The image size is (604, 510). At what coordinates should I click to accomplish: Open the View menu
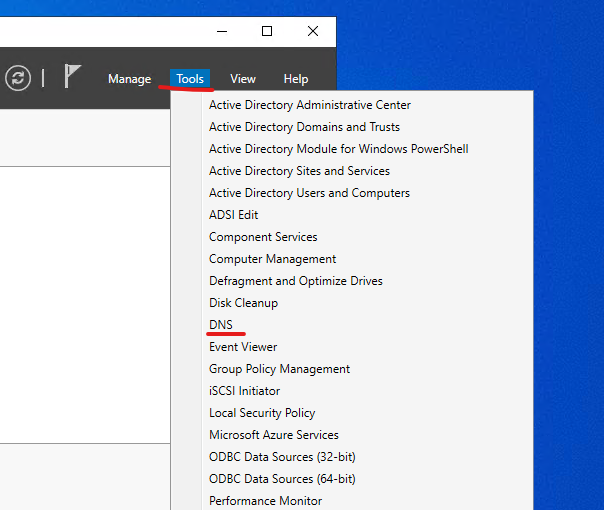(243, 79)
